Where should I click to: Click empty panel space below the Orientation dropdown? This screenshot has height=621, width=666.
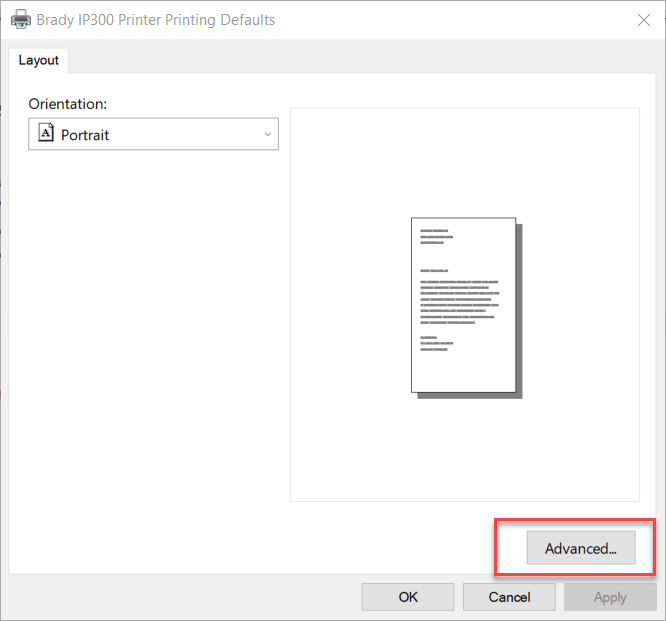click(x=150, y=350)
